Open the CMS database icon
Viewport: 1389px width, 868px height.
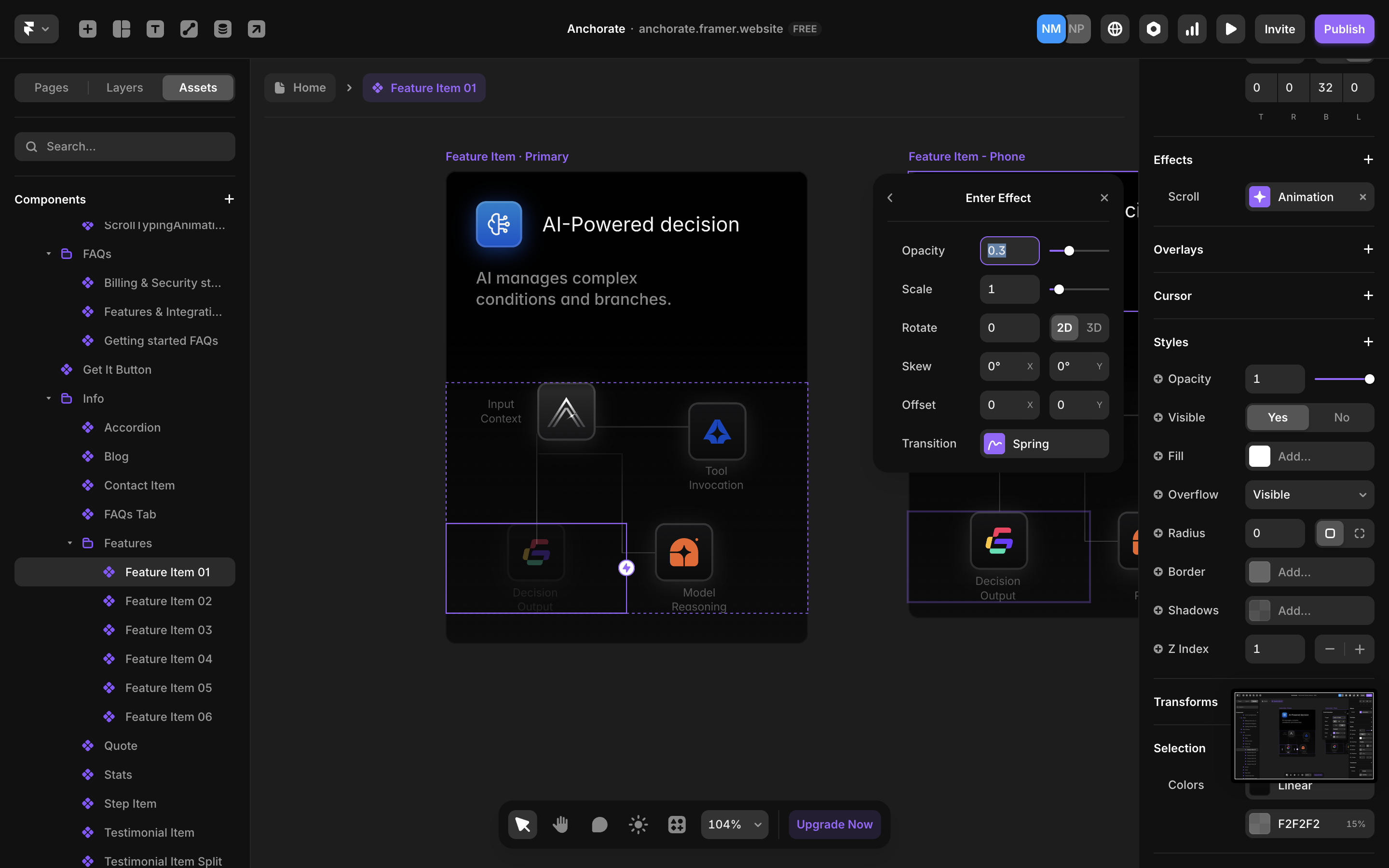pyautogui.click(x=223, y=29)
